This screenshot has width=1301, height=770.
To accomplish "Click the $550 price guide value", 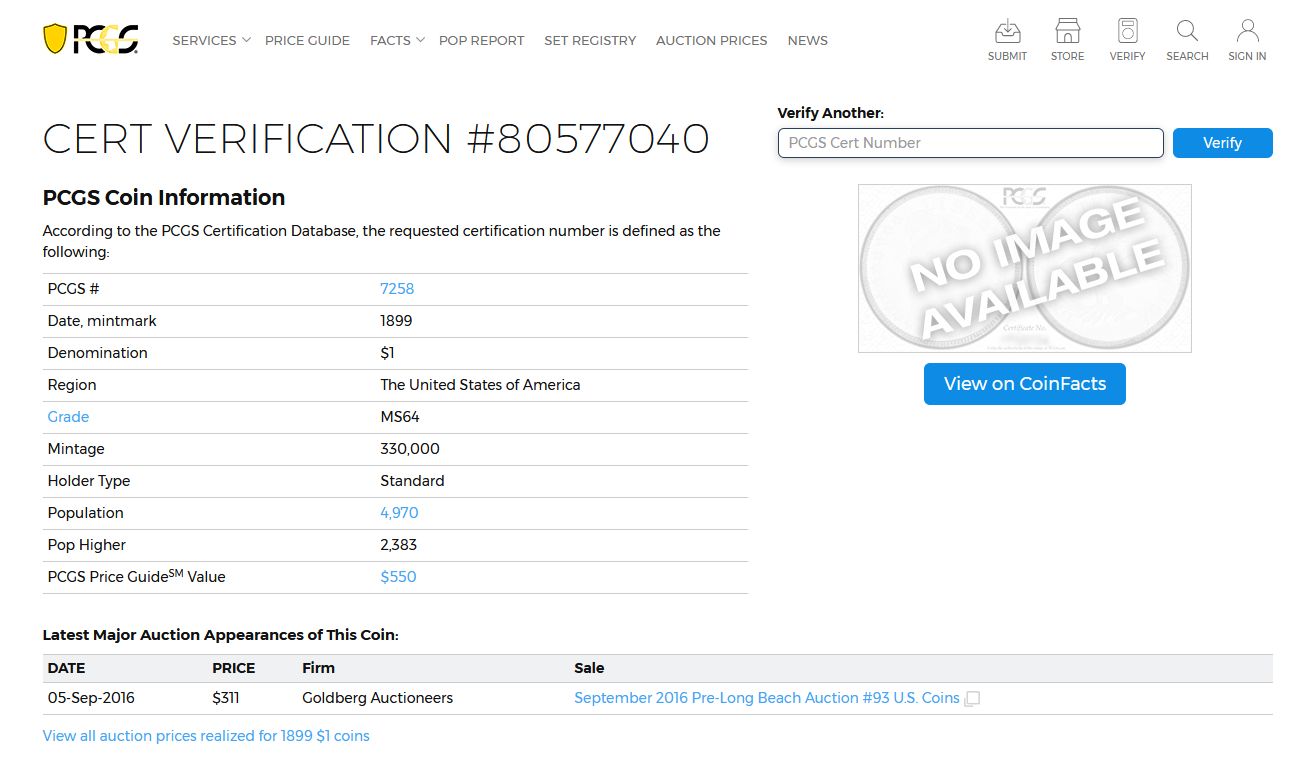I will click(x=398, y=577).
